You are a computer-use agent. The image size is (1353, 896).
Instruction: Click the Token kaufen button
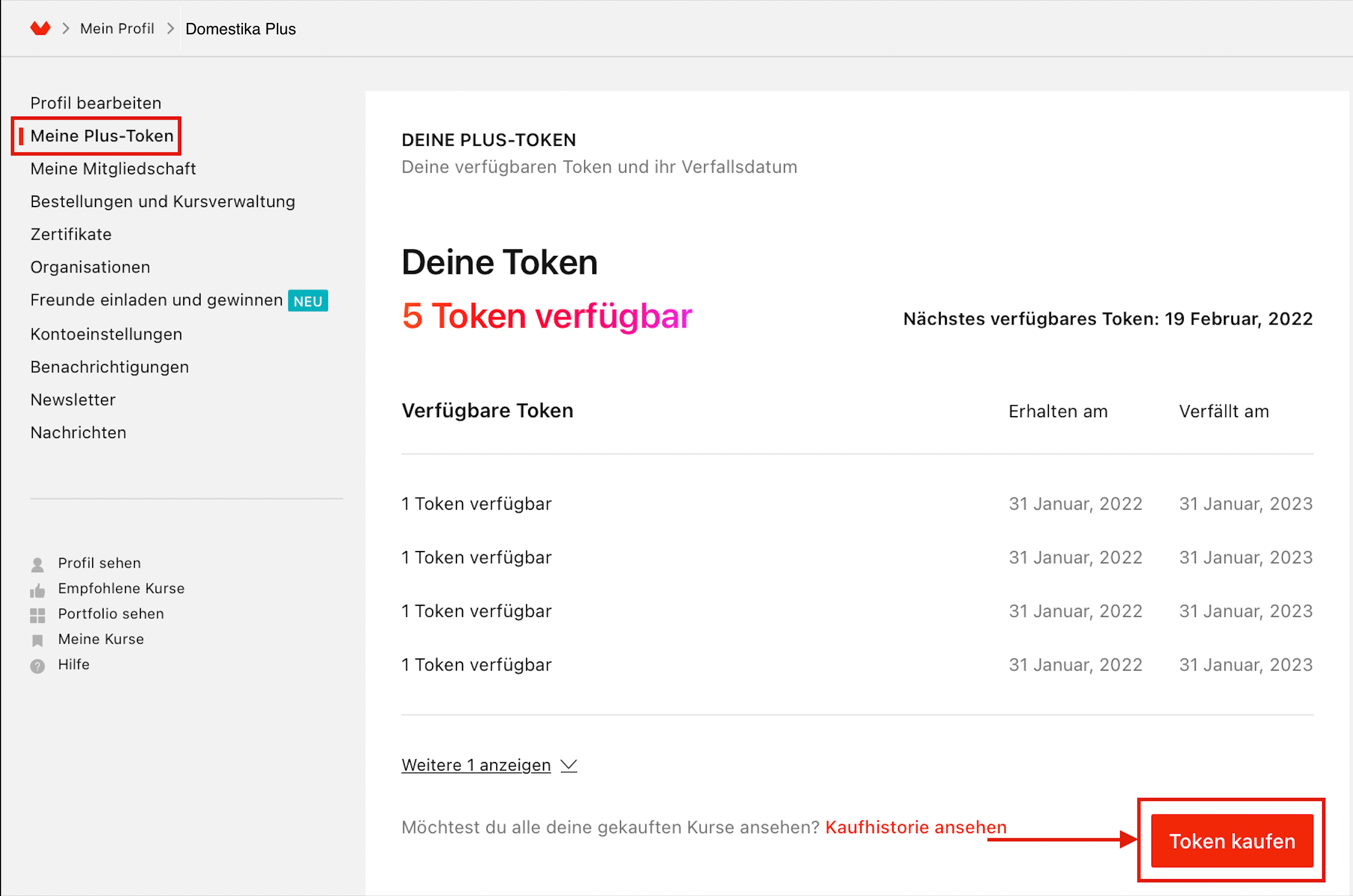tap(1232, 841)
